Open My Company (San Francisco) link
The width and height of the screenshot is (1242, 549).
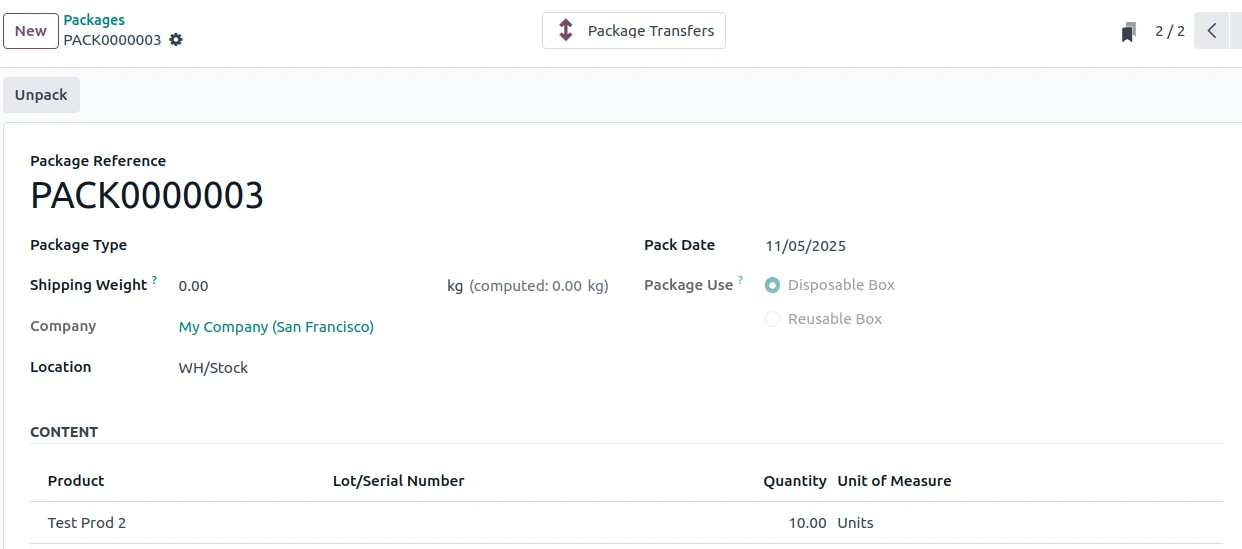pos(276,327)
